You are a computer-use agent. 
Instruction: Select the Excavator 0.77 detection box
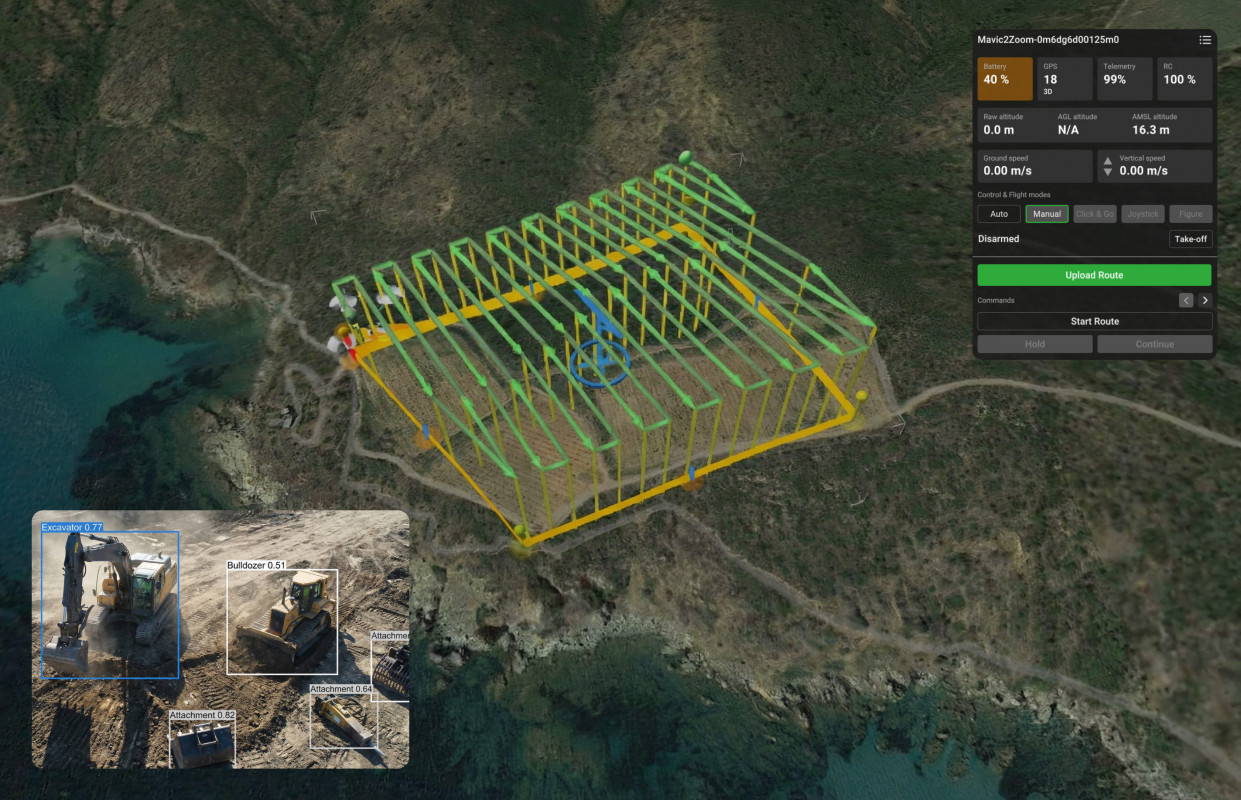(109, 603)
